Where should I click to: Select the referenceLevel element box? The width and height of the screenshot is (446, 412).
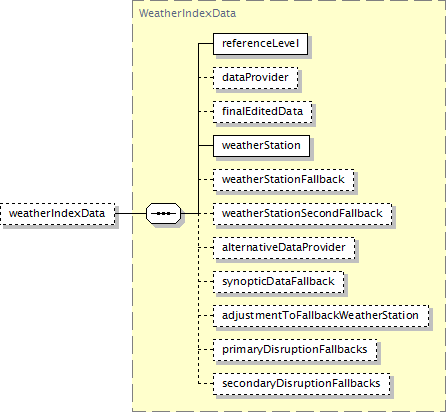click(260, 44)
